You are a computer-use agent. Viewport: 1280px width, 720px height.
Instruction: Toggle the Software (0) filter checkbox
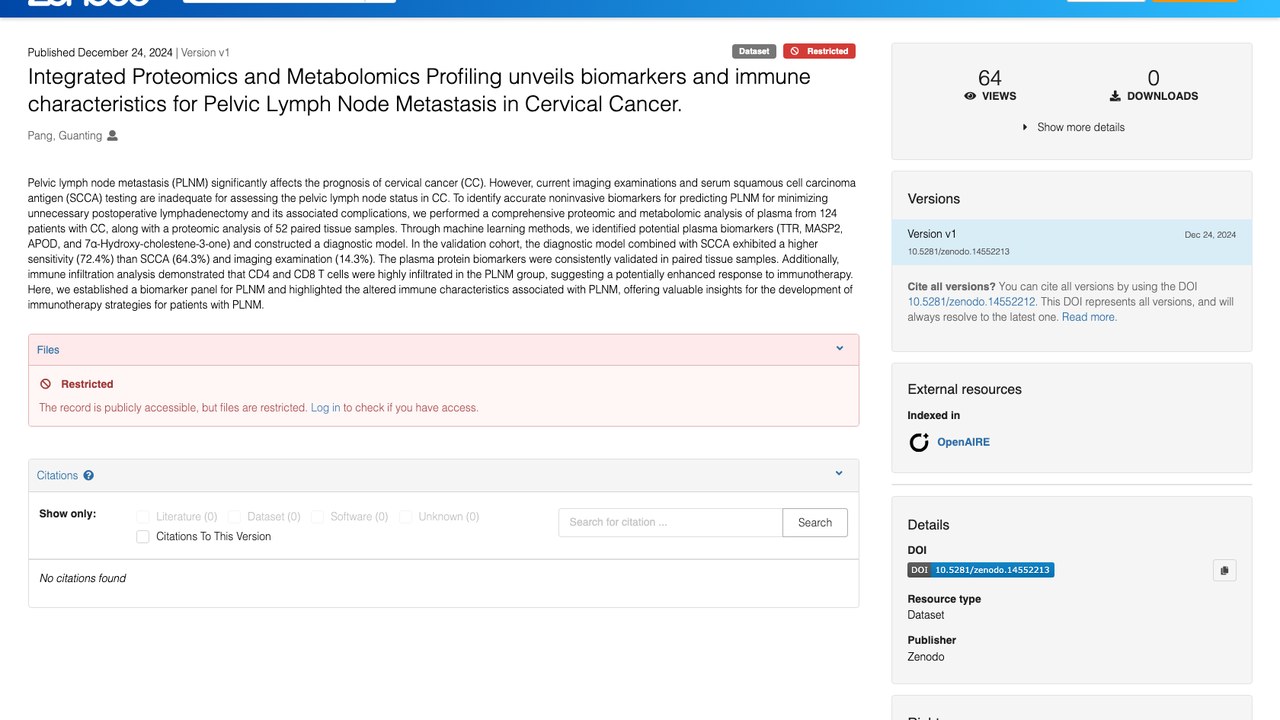tap(317, 517)
